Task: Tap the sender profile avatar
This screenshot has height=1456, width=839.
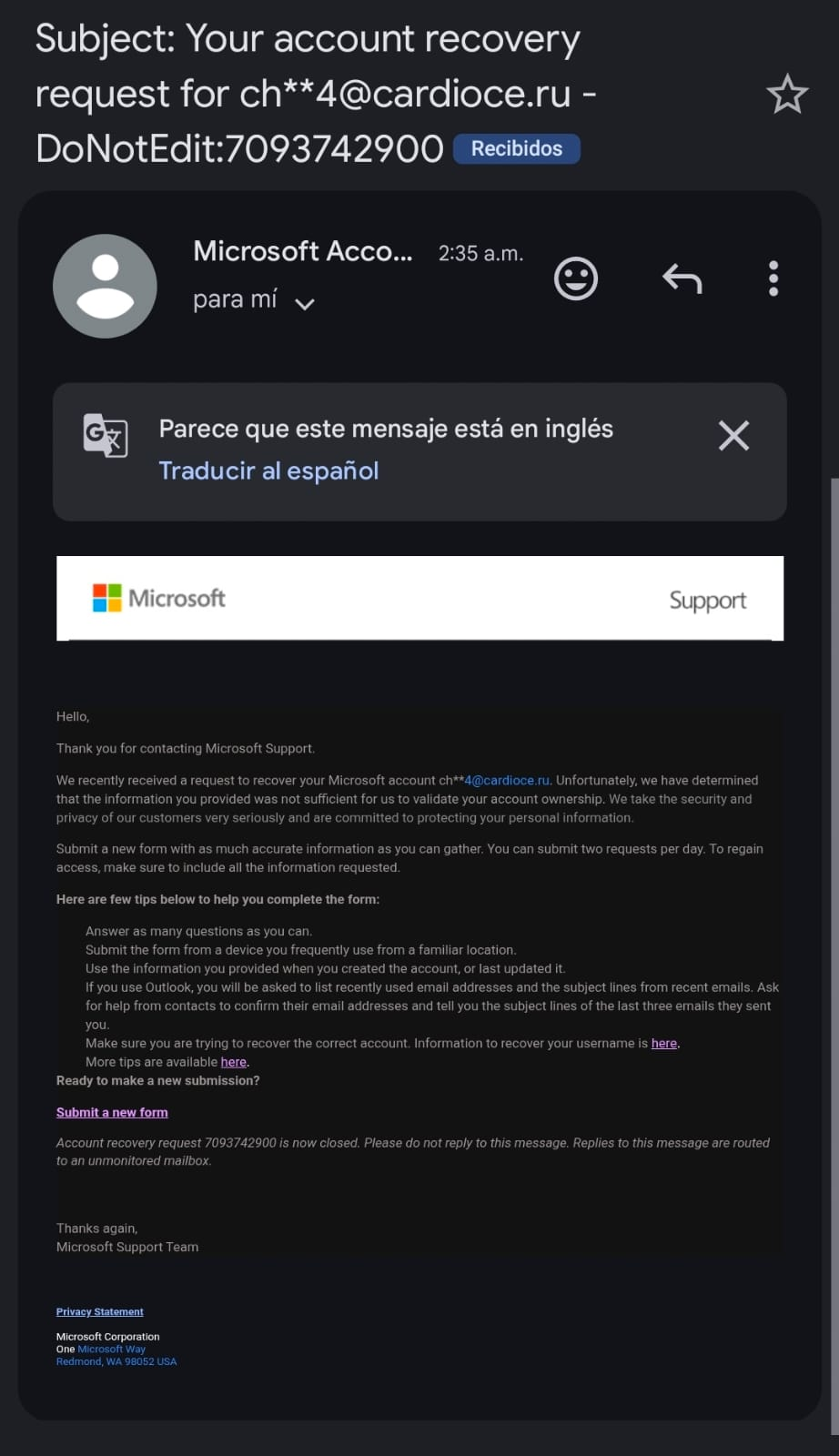Action: (x=105, y=286)
